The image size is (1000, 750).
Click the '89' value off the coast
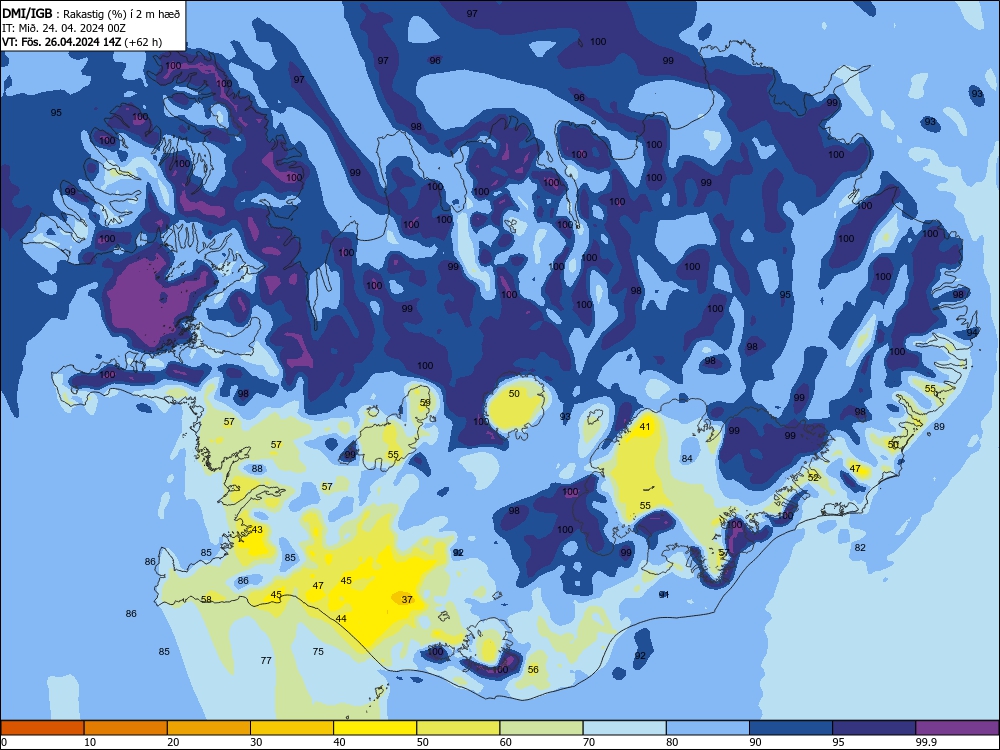pyautogui.click(x=939, y=427)
